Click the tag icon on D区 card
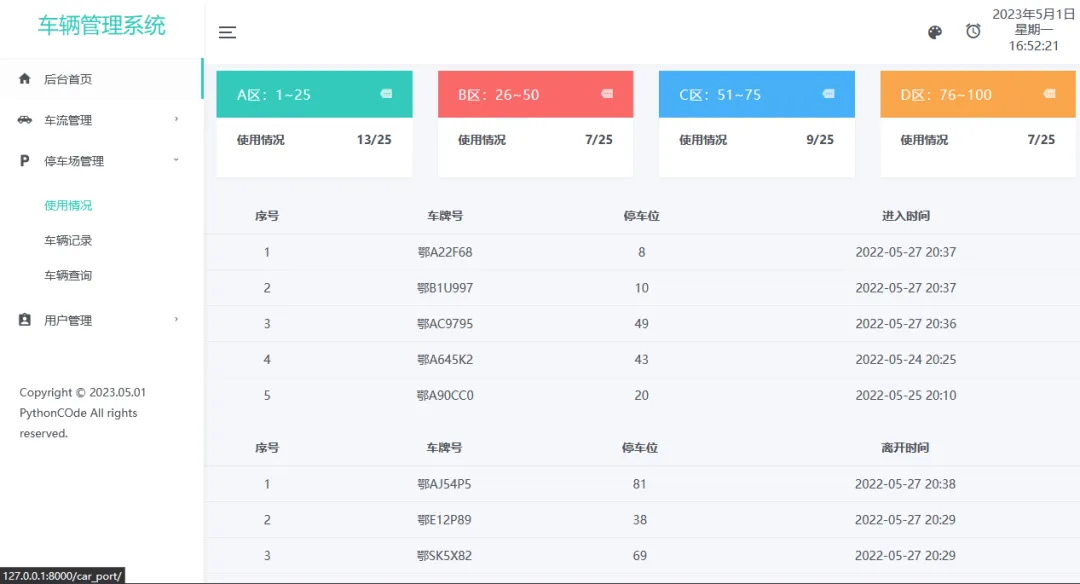The image size is (1080, 584). tap(1049, 94)
